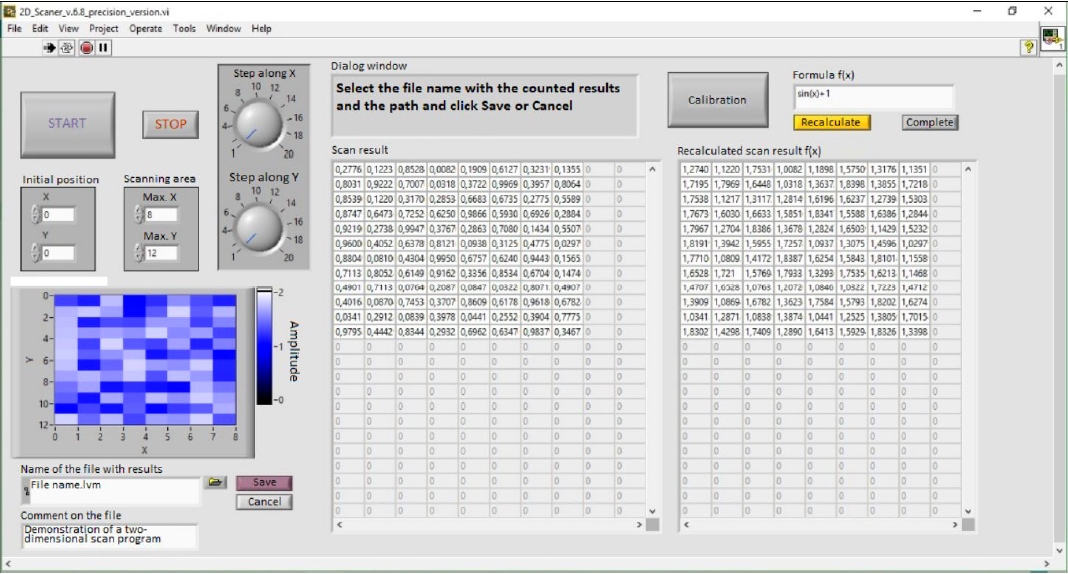The height and width of the screenshot is (574, 1068).
Task: Click the Amplitude color ramp bar
Action: coord(264,346)
